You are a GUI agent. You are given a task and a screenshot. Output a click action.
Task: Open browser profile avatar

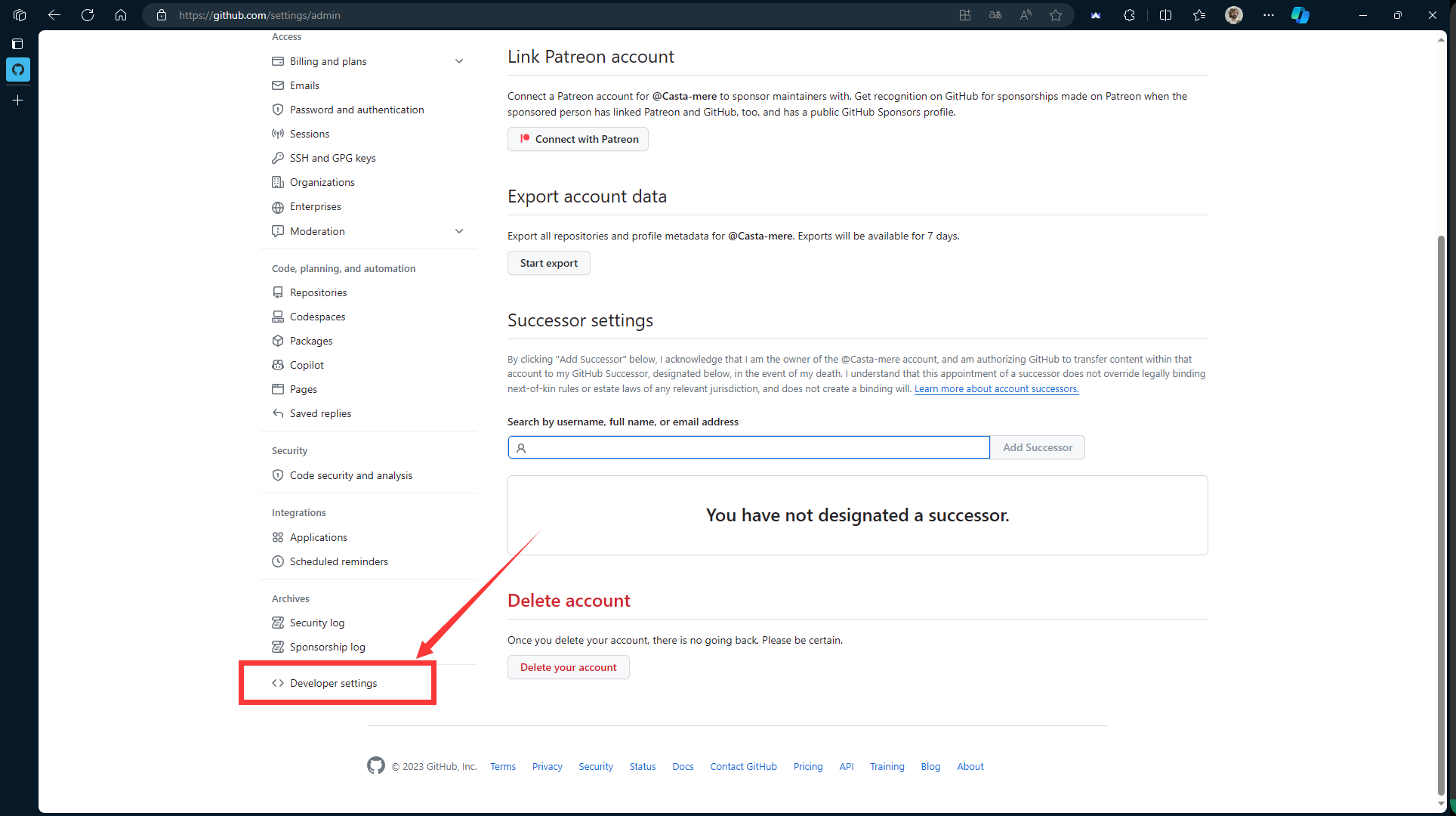1234,15
